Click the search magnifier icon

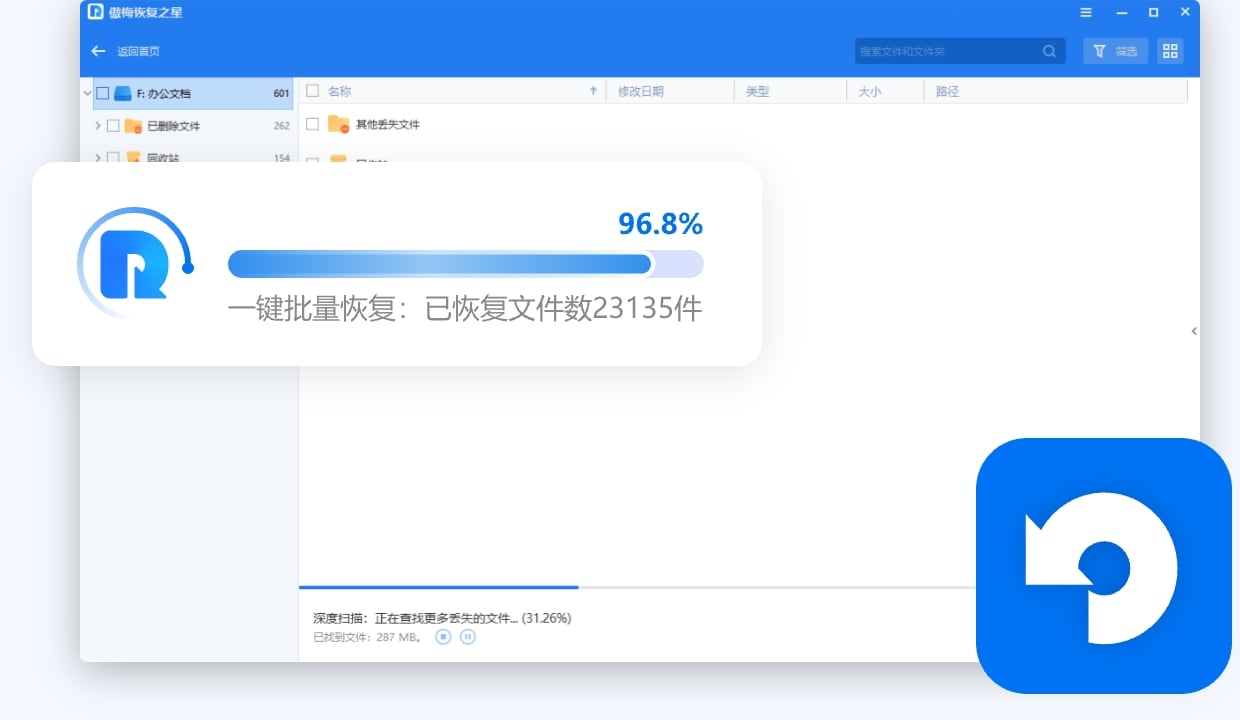click(x=1049, y=51)
